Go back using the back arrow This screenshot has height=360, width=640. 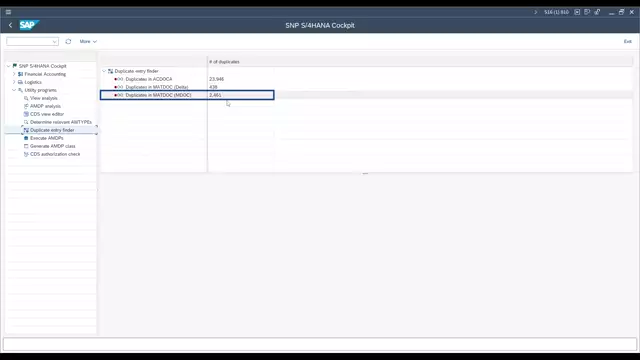[11, 25]
